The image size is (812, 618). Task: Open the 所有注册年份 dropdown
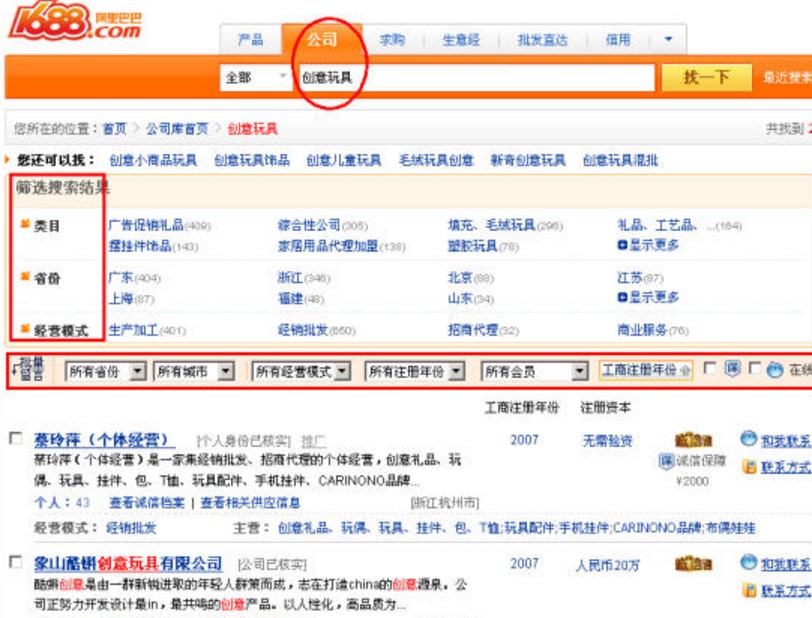(415, 371)
